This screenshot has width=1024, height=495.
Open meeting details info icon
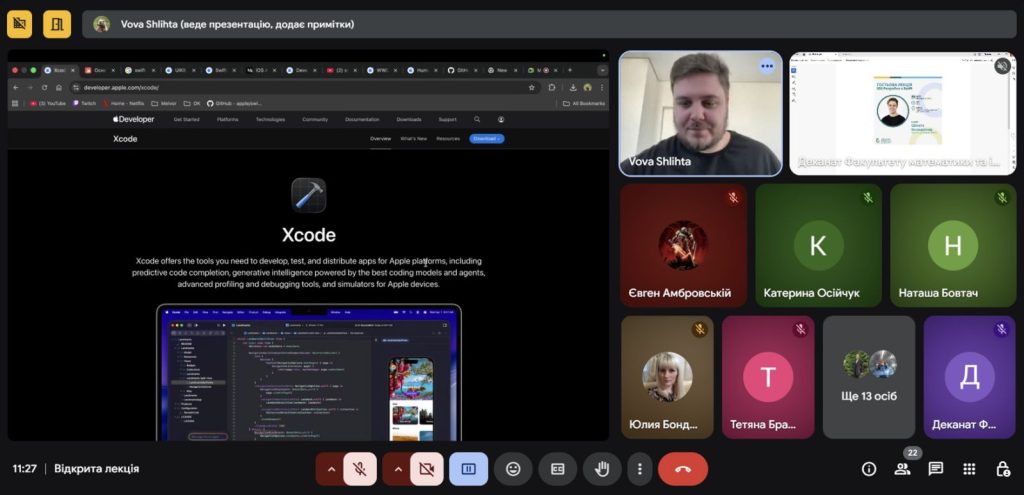pos(869,469)
